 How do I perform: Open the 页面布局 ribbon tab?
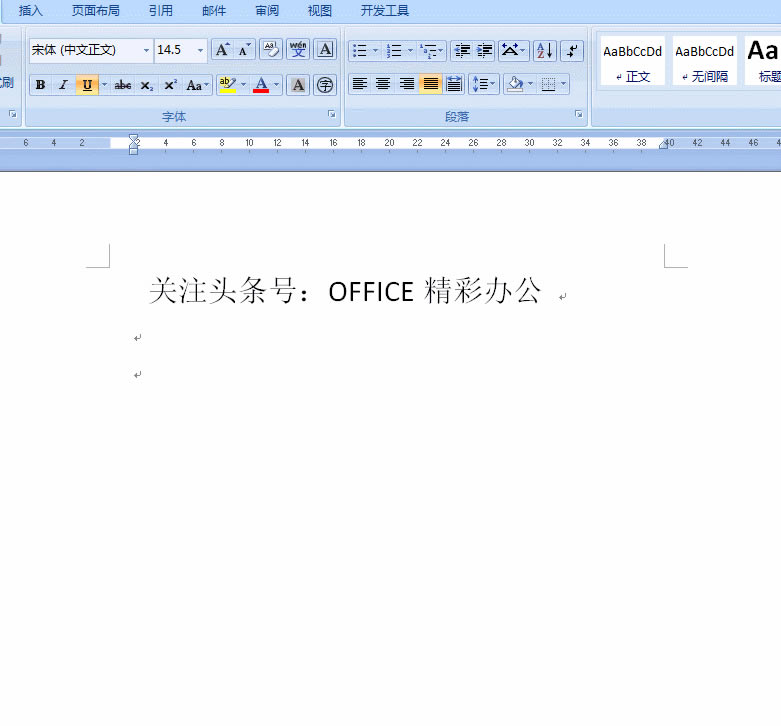pyautogui.click(x=96, y=10)
